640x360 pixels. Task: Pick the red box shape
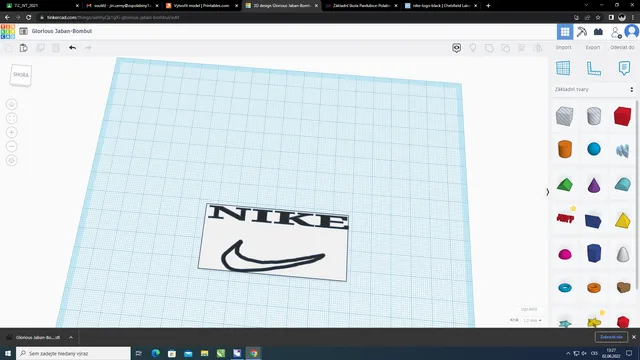point(622,116)
